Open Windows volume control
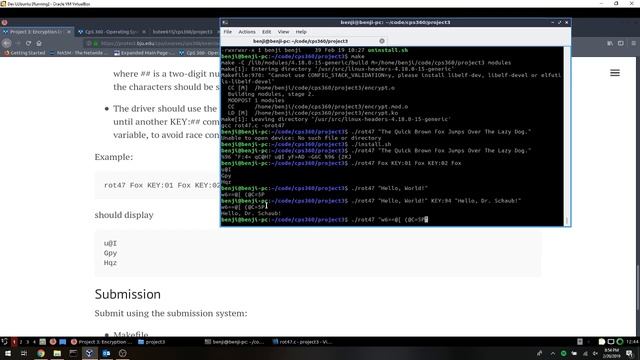Image resolution: width=640 pixels, height=360 pixels. (595, 353)
